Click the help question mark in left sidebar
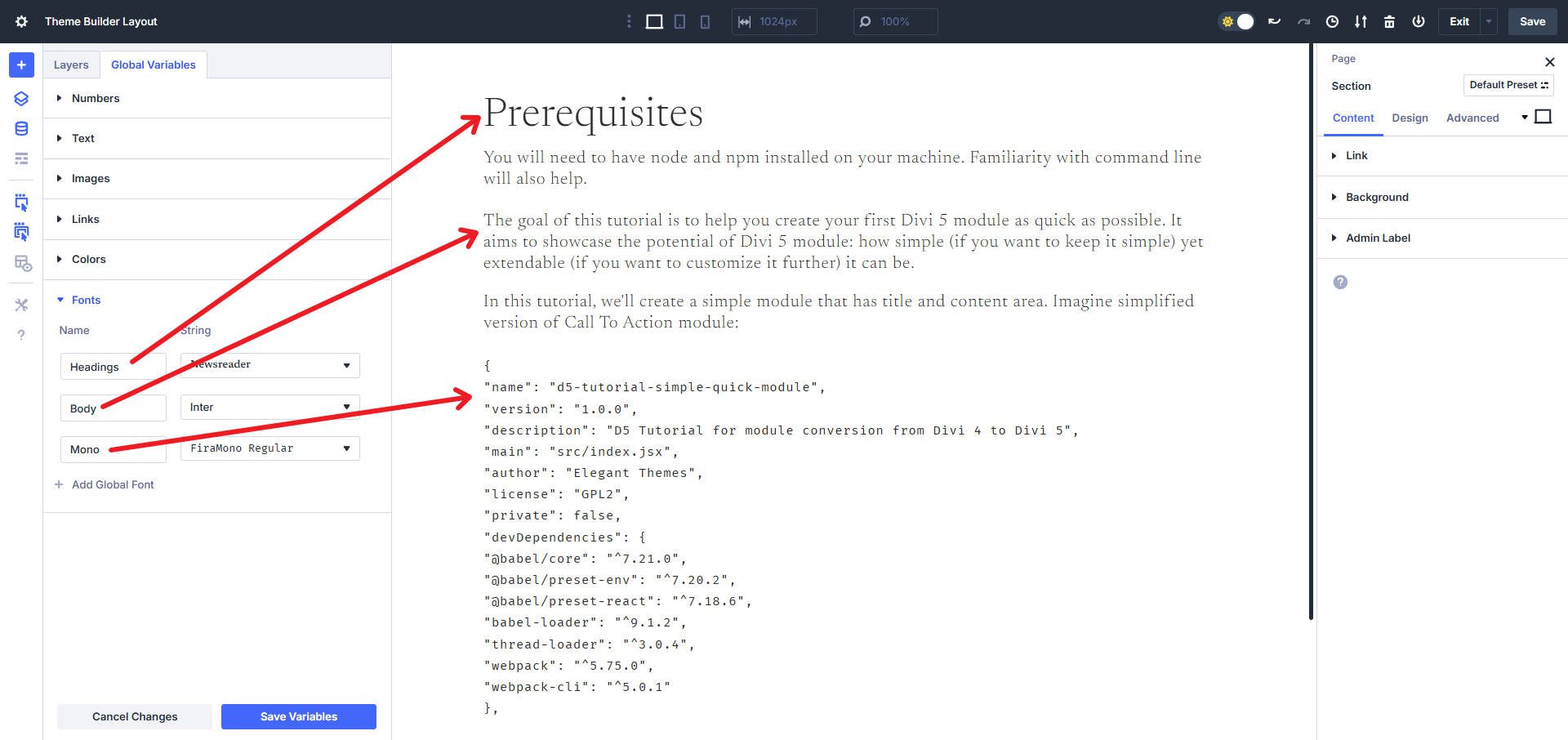Viewport: 1568px width, 740px height. [21, 334]
